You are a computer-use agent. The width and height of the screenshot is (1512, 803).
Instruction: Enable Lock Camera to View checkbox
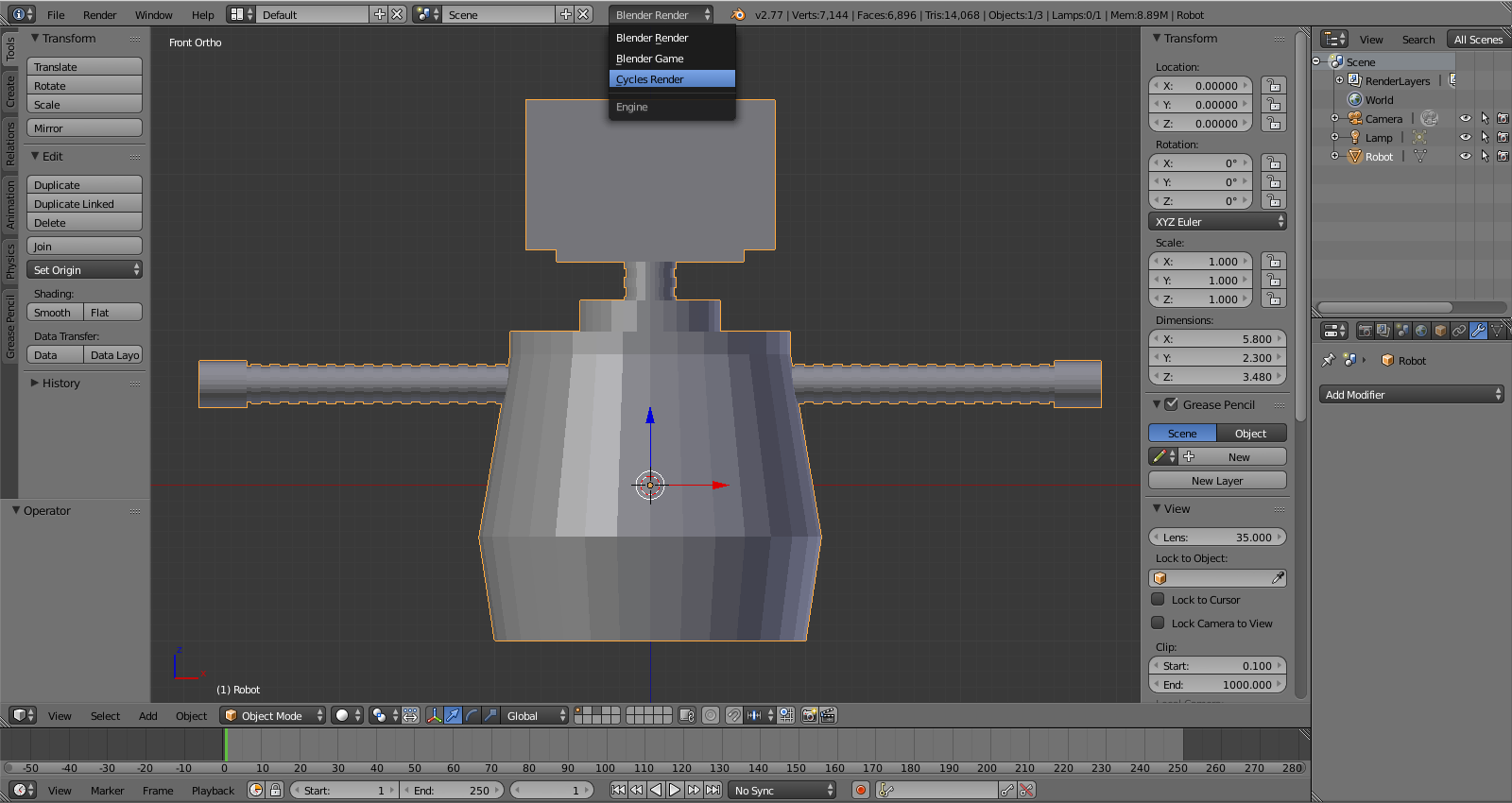point(1158,623)
